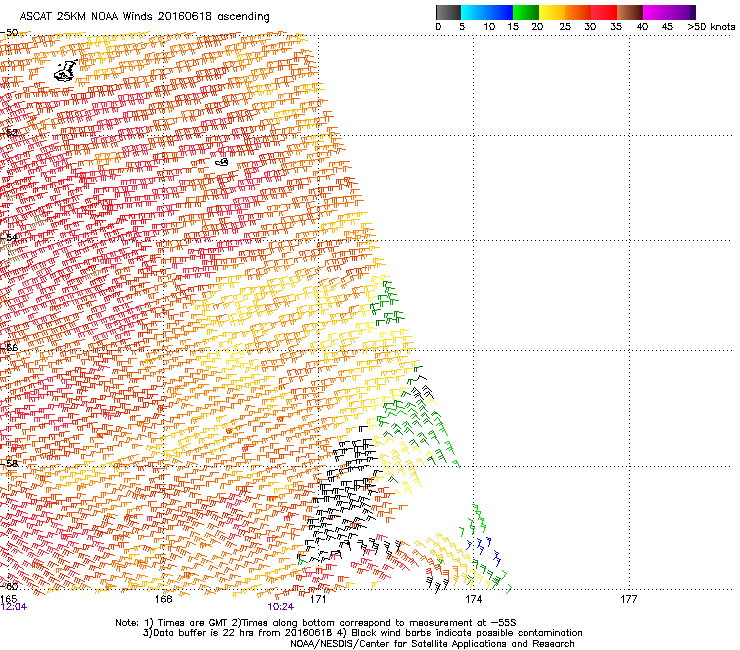Click the 171 longitude axis label
Screen dimensions: 740x650
point(318,599)
